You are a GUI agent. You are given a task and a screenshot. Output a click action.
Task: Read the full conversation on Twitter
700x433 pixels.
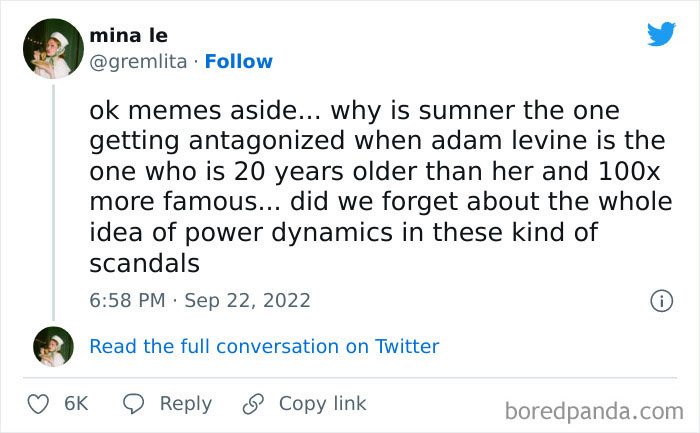pyautogui.click(x=264, y=346)
